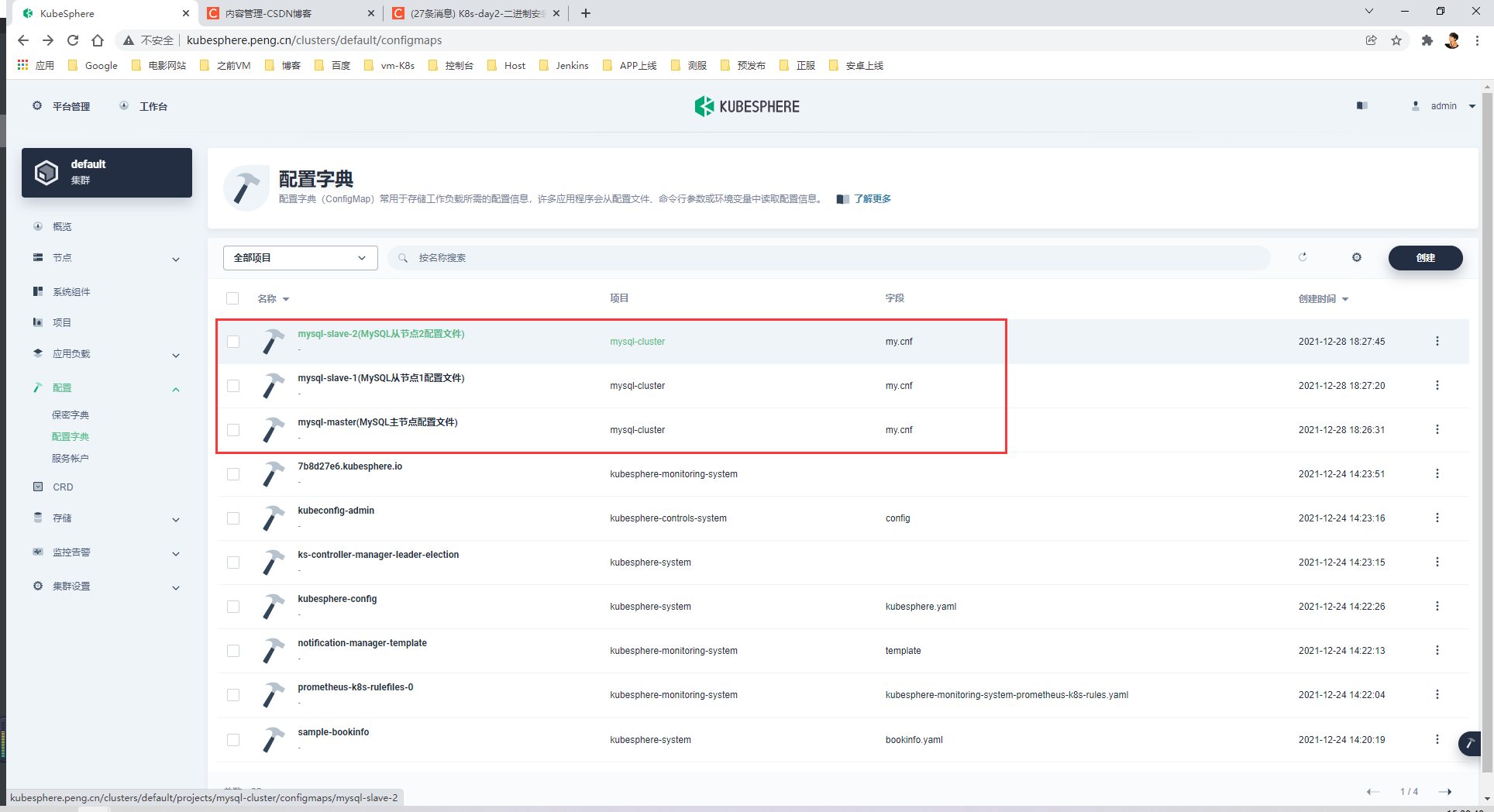Check the kubesphere-config row checkbox
Screen dimensions: 1494x812
coord(233,607)
